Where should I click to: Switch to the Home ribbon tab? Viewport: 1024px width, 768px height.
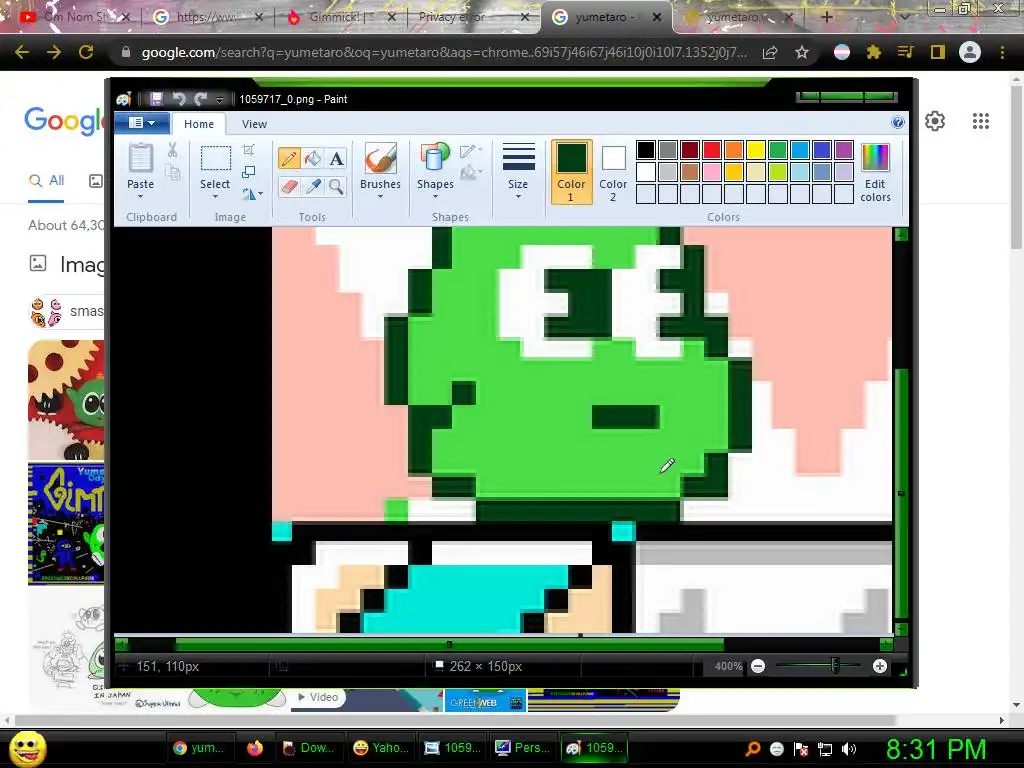tap(199, 124)
